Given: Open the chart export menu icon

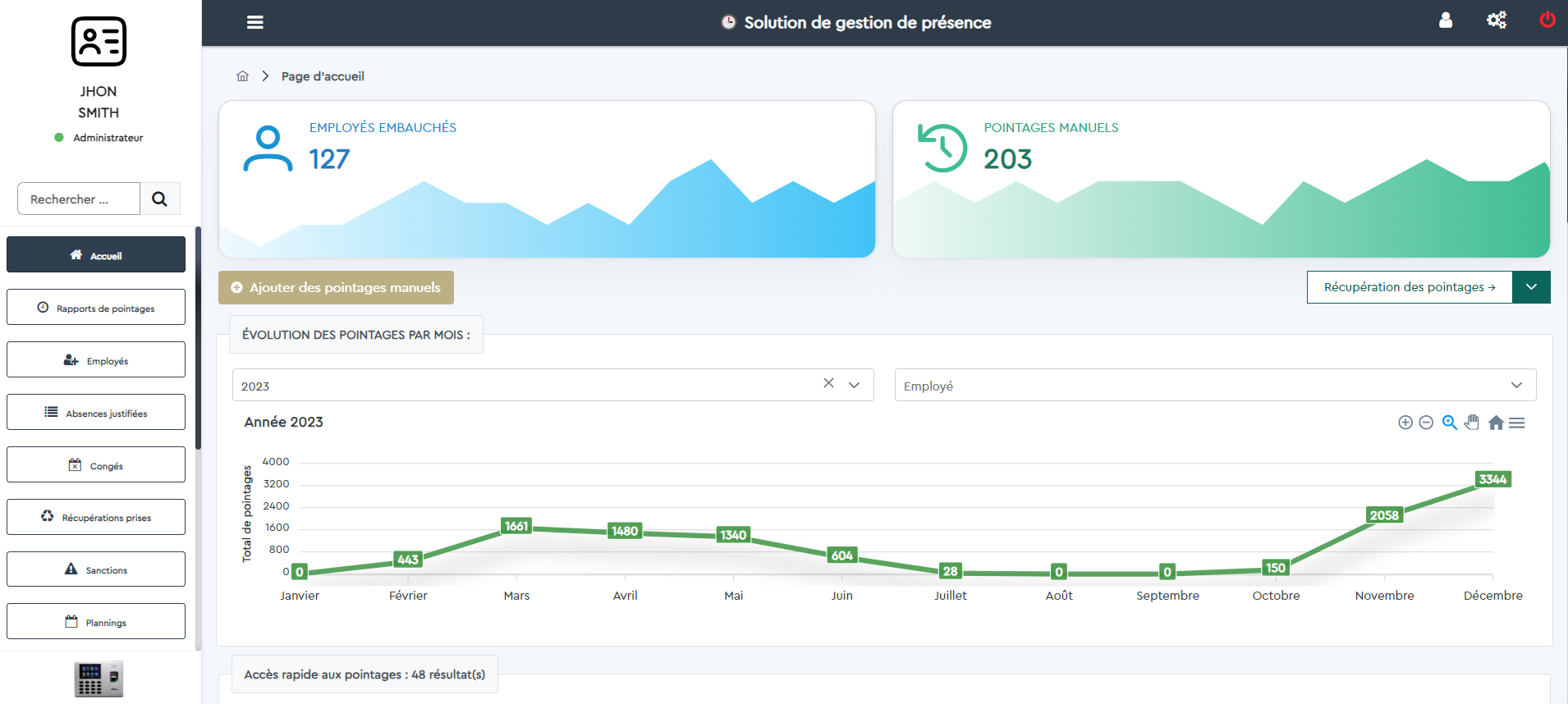Looking at the screenshot, I should [x=1517, y=423].
